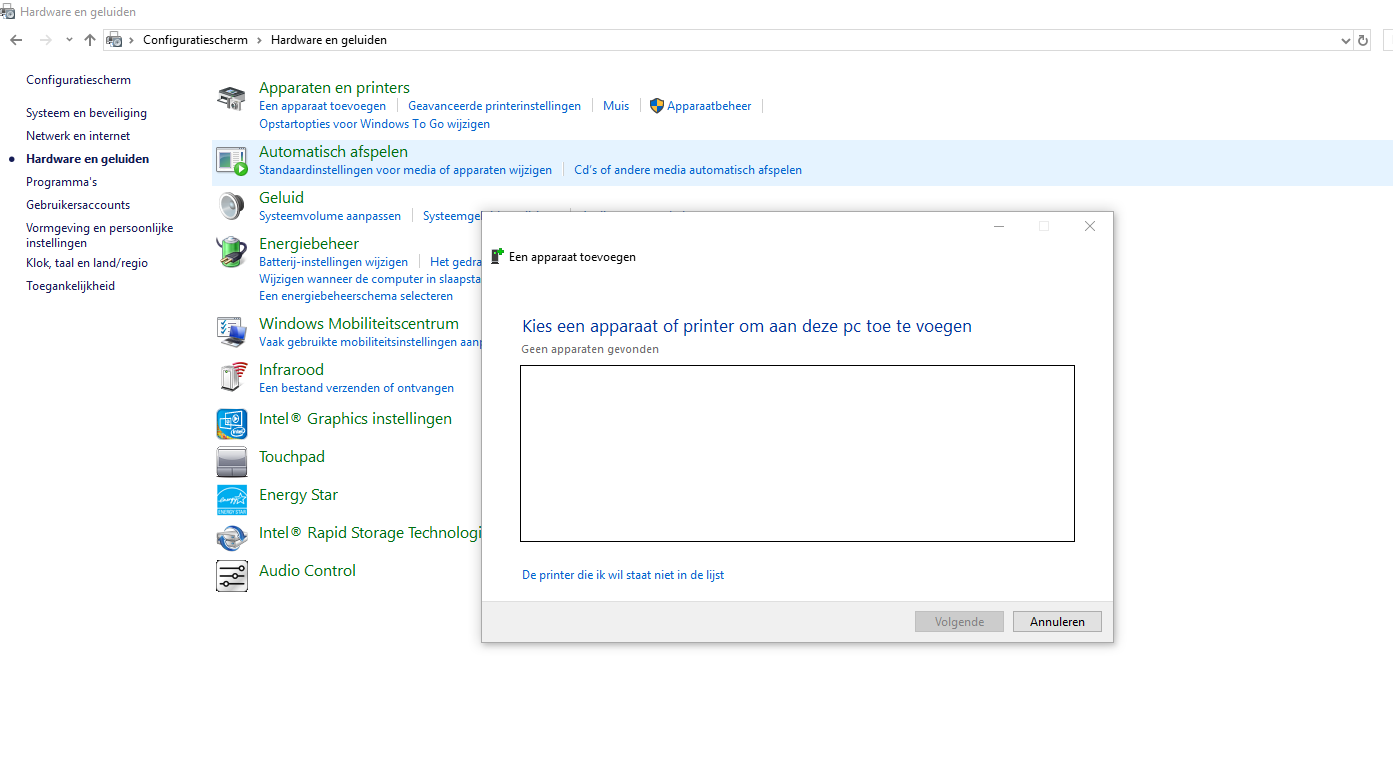Click the Annuleren button
This screenshot has height=781, width=1393.
1057,622
